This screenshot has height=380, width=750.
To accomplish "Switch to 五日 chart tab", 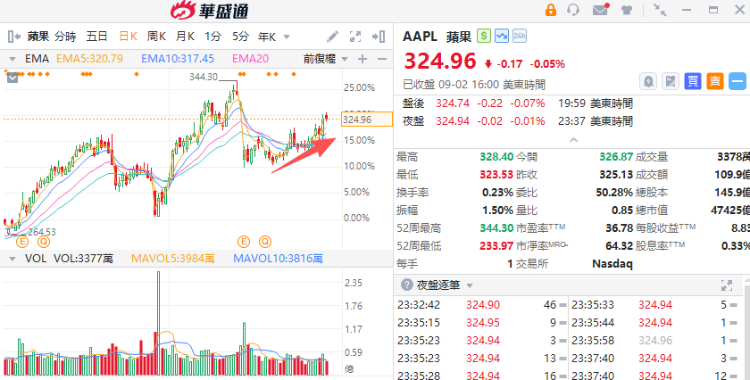I will 97,36.
